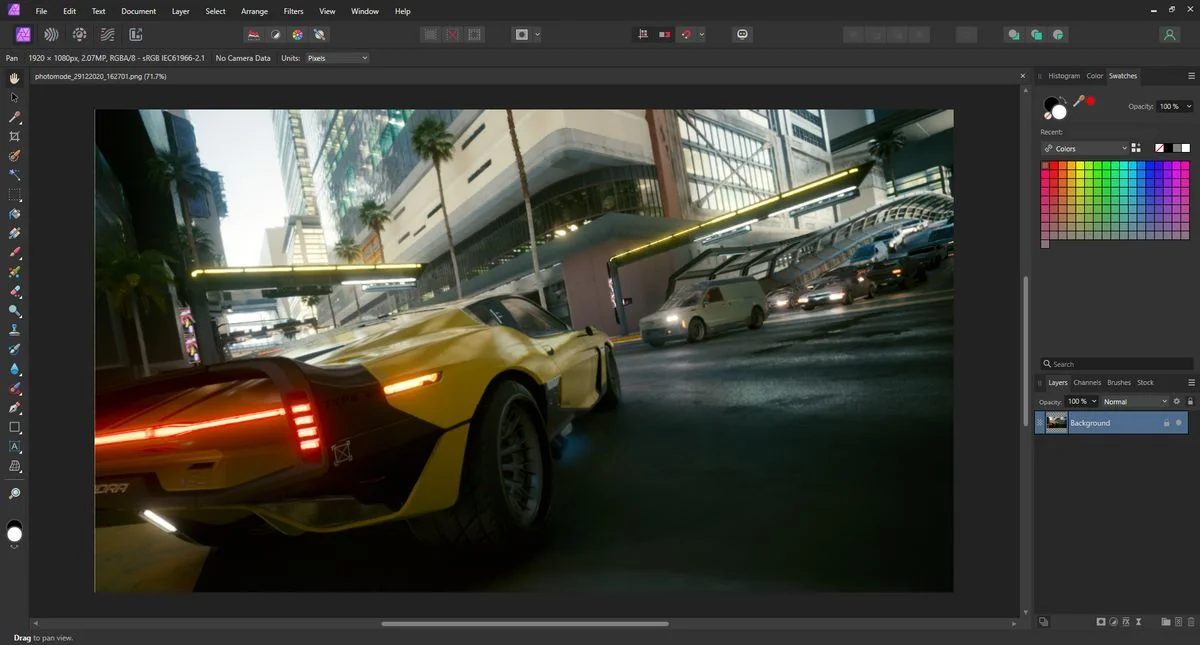This screenshot has width=1200, height=645.
Task: Switch to the Brushes tab
Action: pyautogui.click(x=1119, y=382)
